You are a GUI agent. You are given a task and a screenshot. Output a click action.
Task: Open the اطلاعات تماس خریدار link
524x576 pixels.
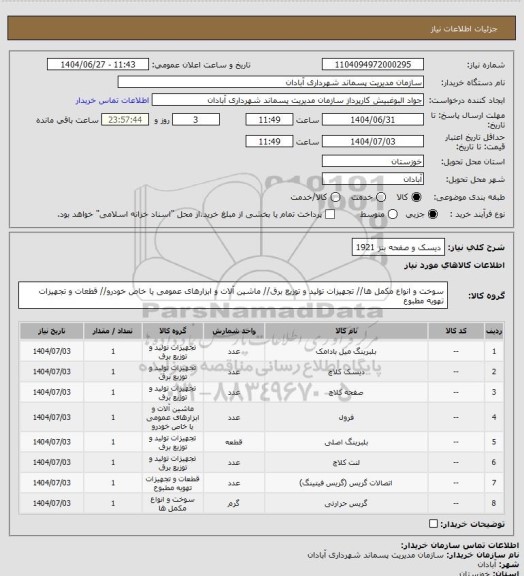pos(112,101)
